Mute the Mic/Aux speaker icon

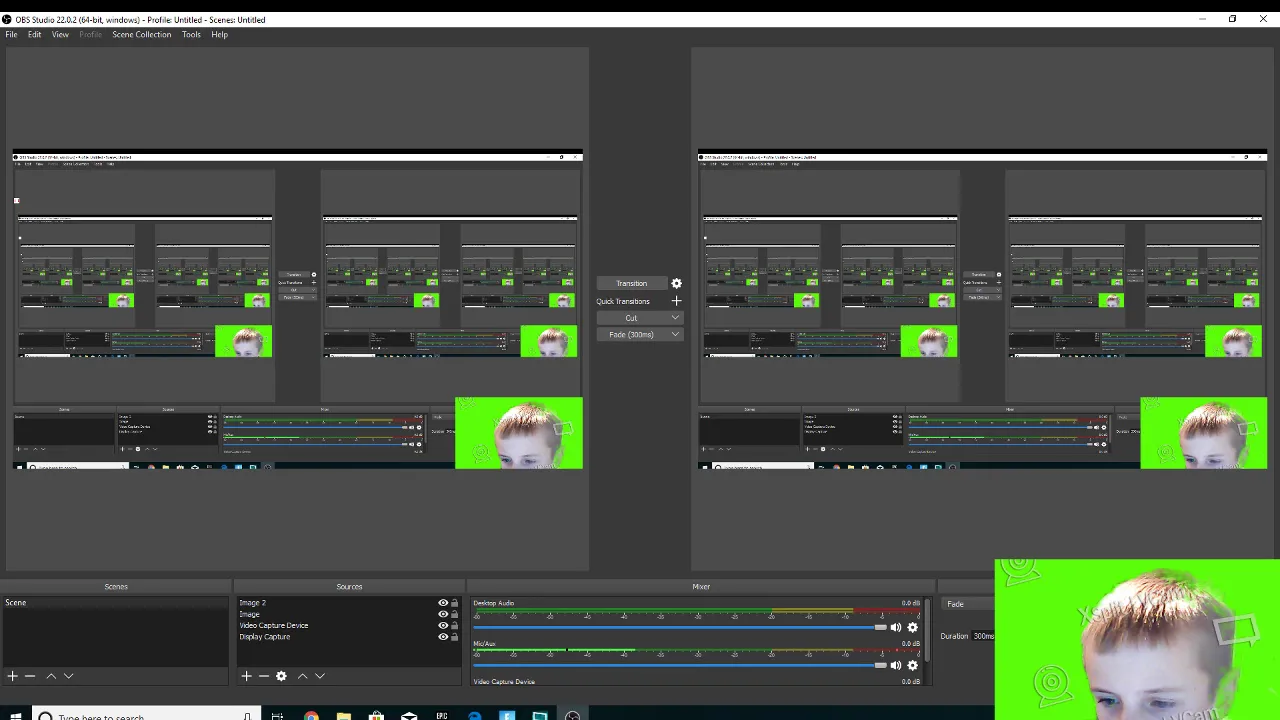pos(896,665)
